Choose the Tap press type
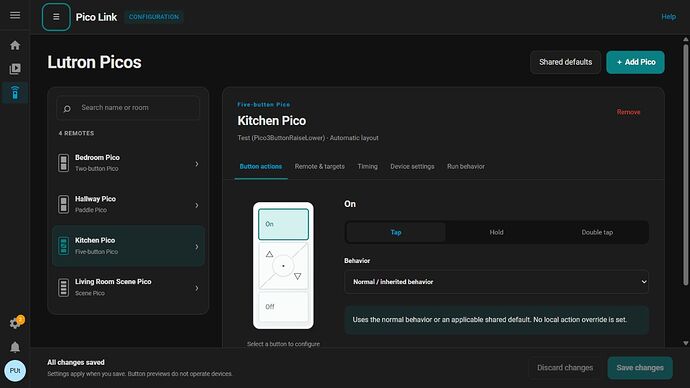690x388 pixels. tap(396, 232)
